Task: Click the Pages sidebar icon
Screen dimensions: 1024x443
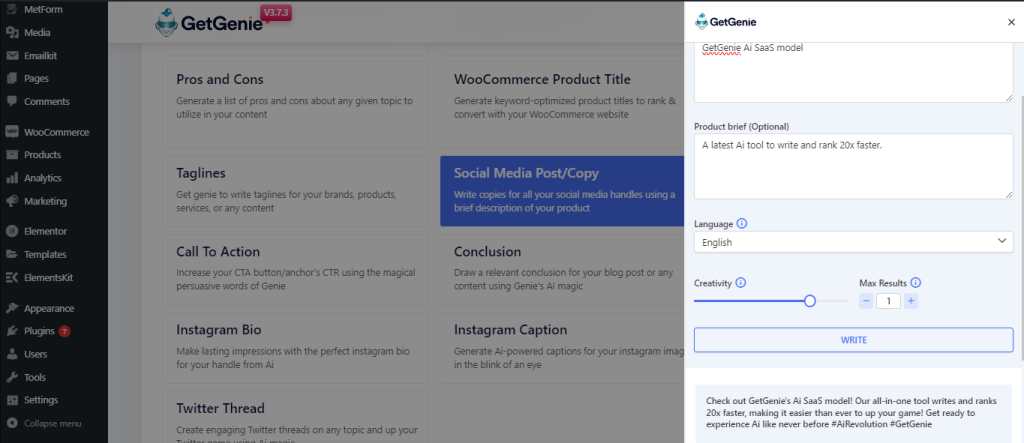Action: tap(12, 78)
